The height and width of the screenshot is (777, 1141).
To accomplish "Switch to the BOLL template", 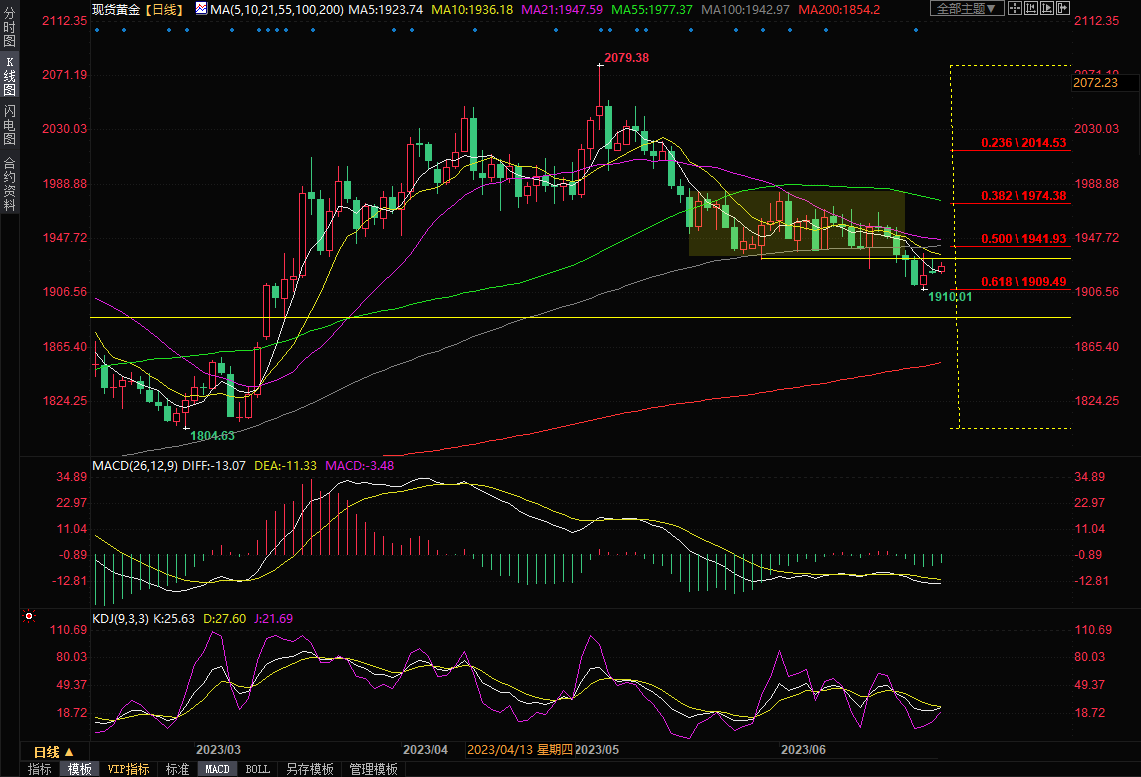I will tap(257, 769).
